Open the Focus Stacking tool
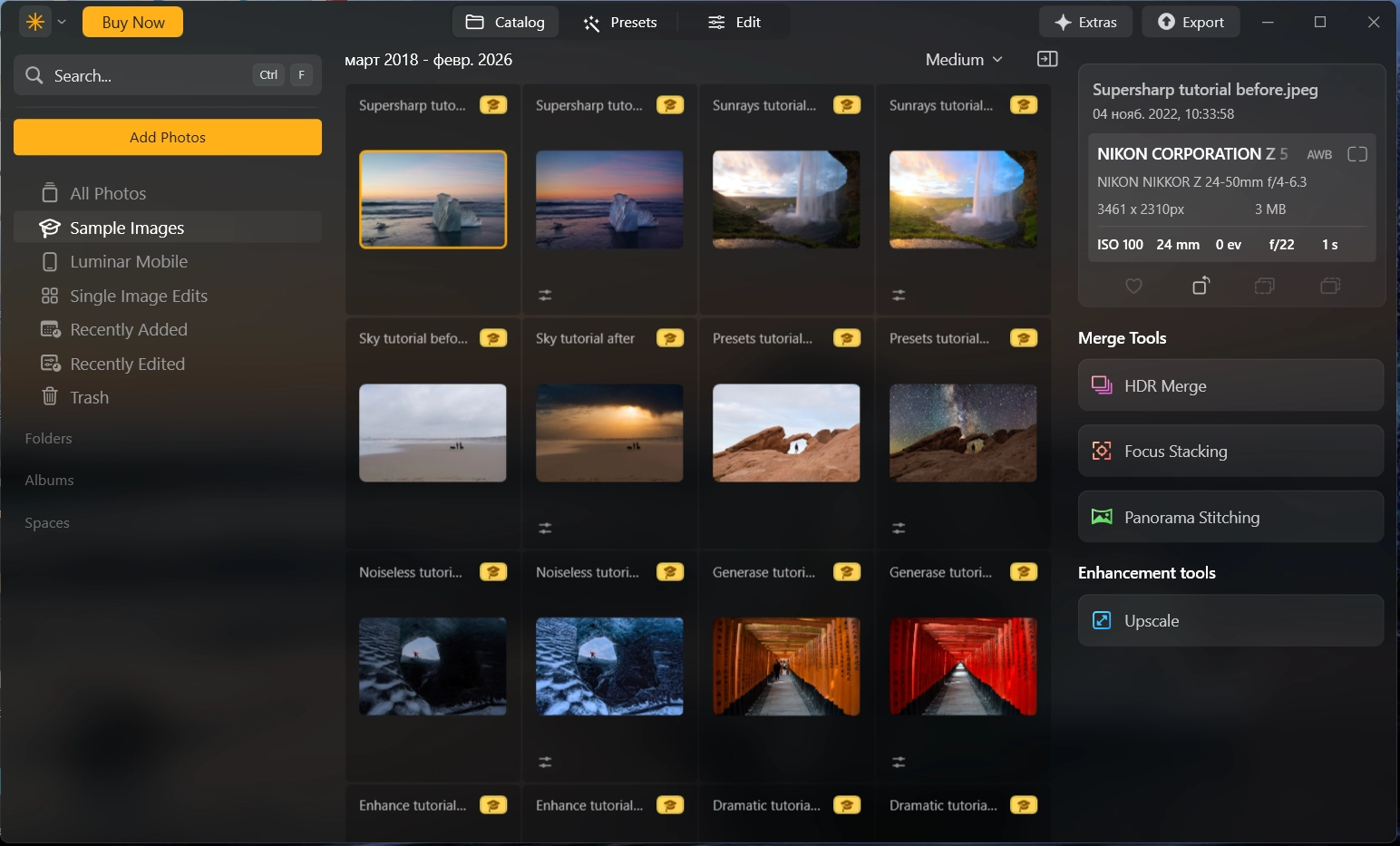Image resolution: width=1400 pixels, height=846 pixels. 1230,451
